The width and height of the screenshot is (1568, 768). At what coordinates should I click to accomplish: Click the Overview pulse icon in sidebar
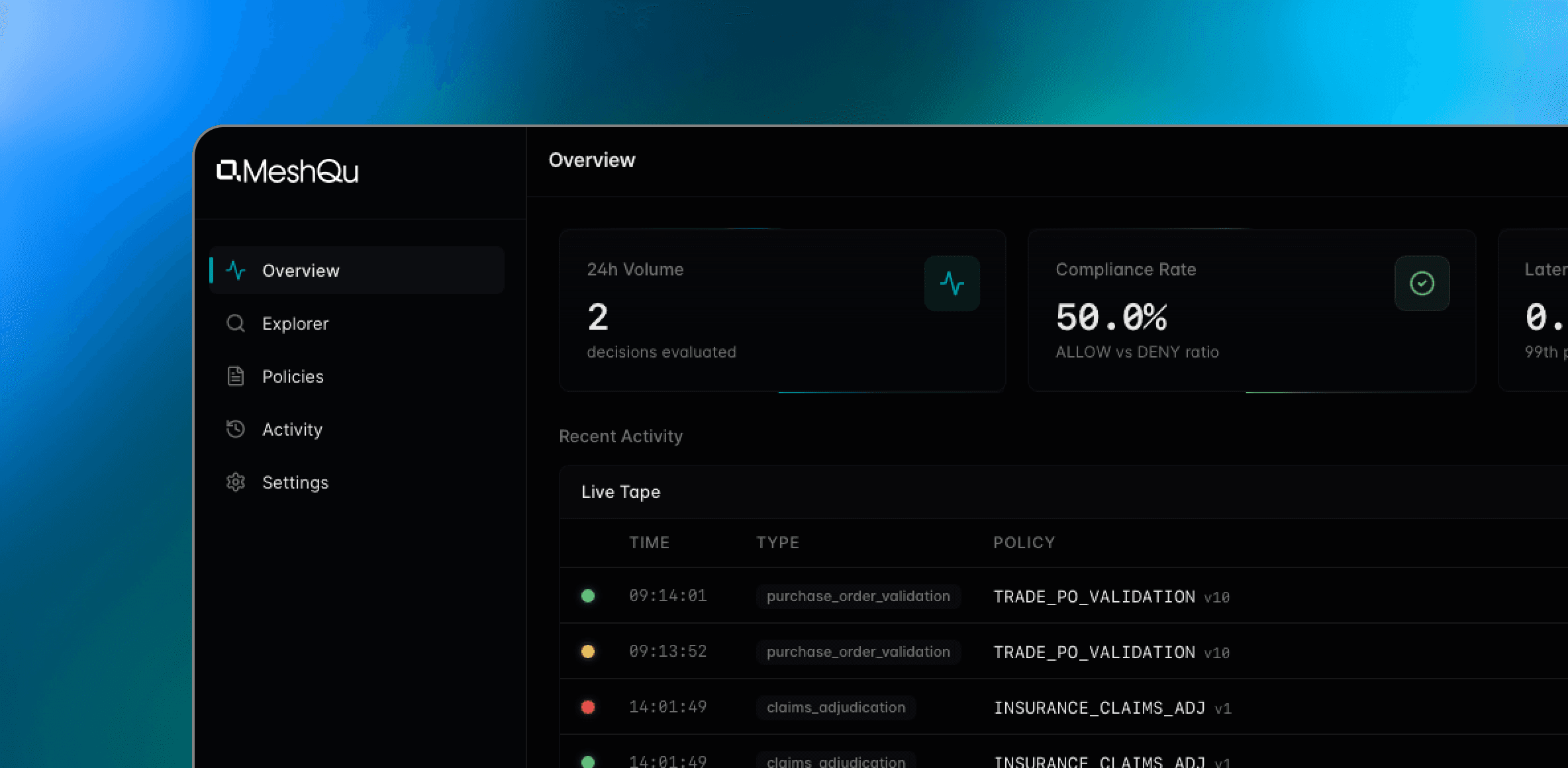pos(236,270)
